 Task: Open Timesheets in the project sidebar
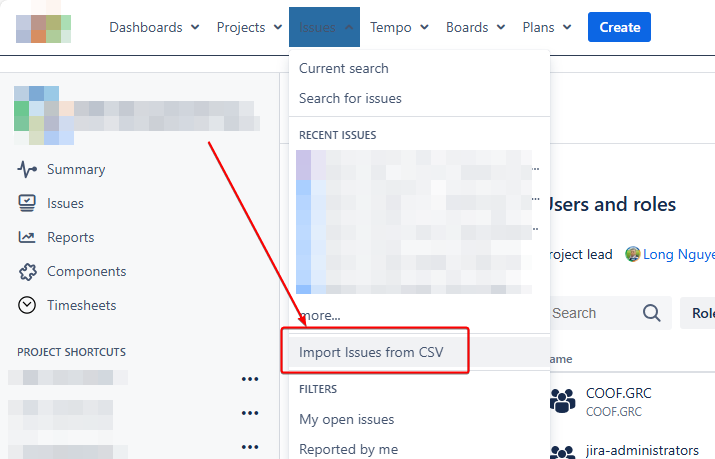pyautogui.click(x=82, y=305)
